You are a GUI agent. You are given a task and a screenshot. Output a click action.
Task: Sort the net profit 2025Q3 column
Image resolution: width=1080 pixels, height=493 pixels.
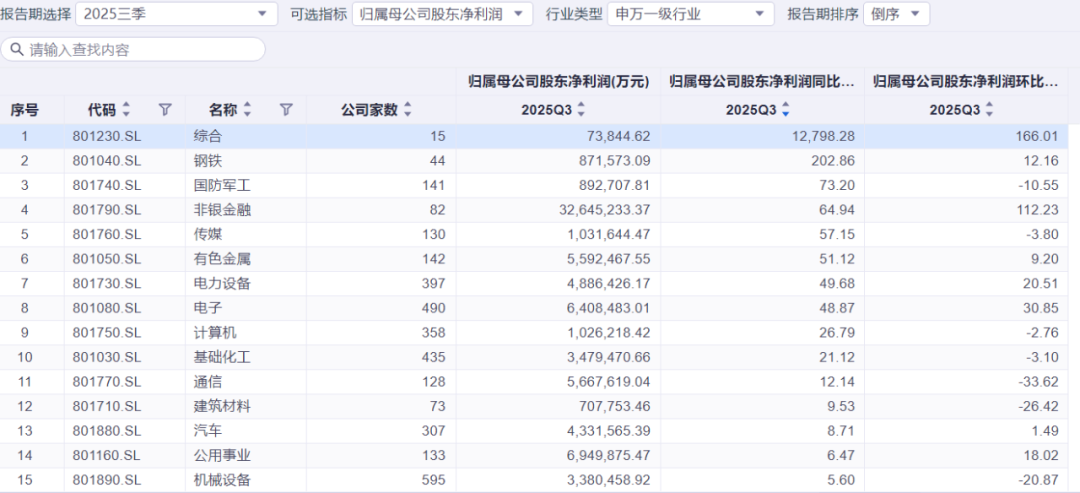click(x=581, y=109)
